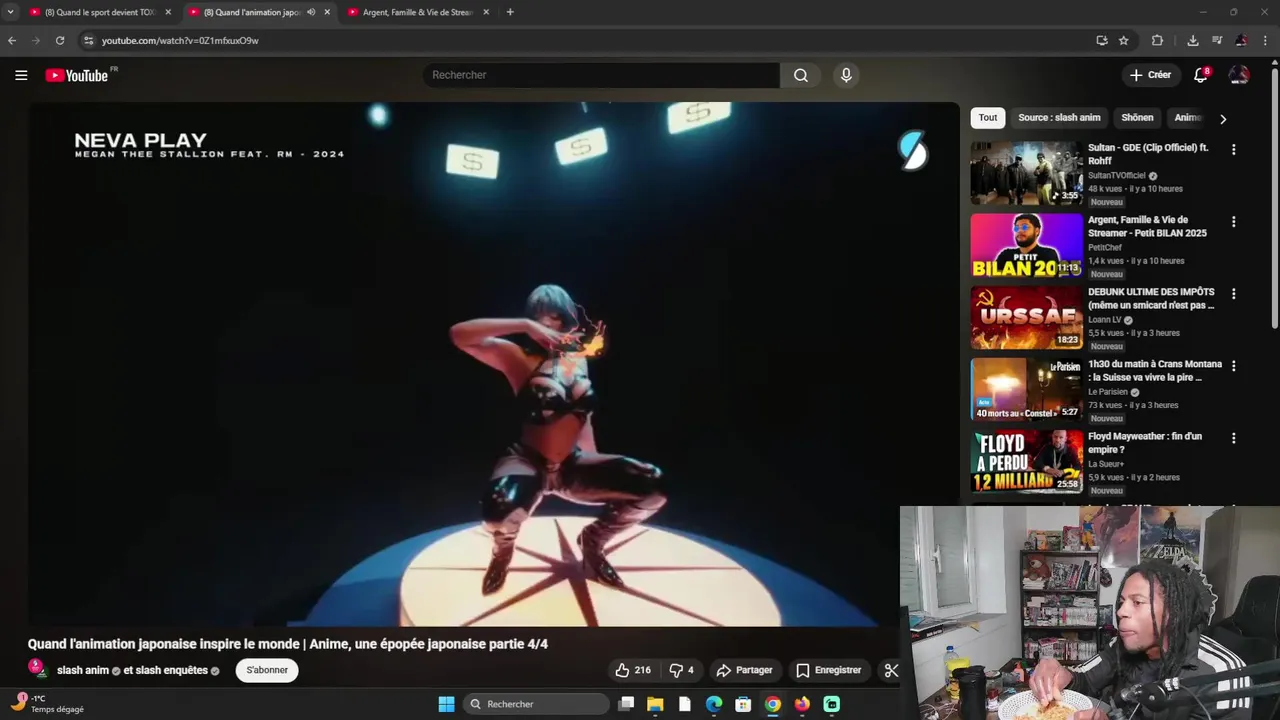Open Task View on taskbar
1280x720 pixels.
pyautogui.click(x=626, y=704)
